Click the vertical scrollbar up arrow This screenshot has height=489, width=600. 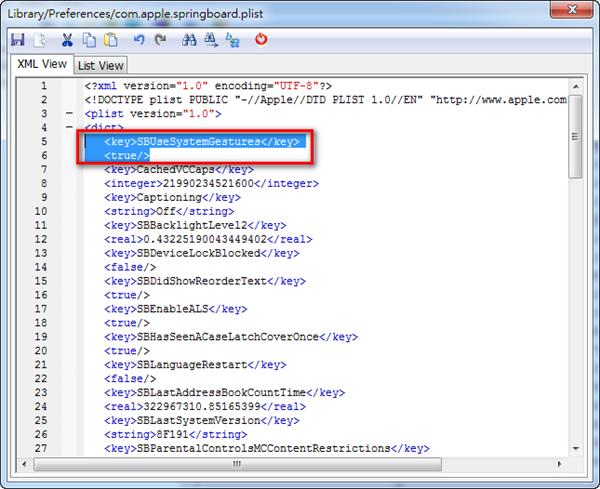click(576, 86)
